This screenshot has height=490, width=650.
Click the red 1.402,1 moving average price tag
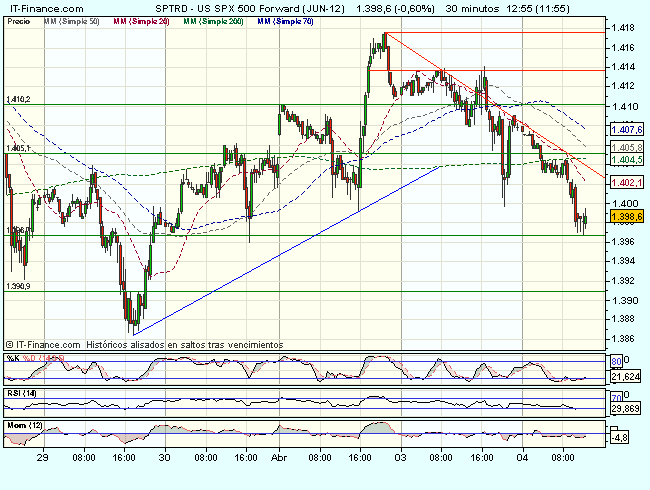point(625,182)
